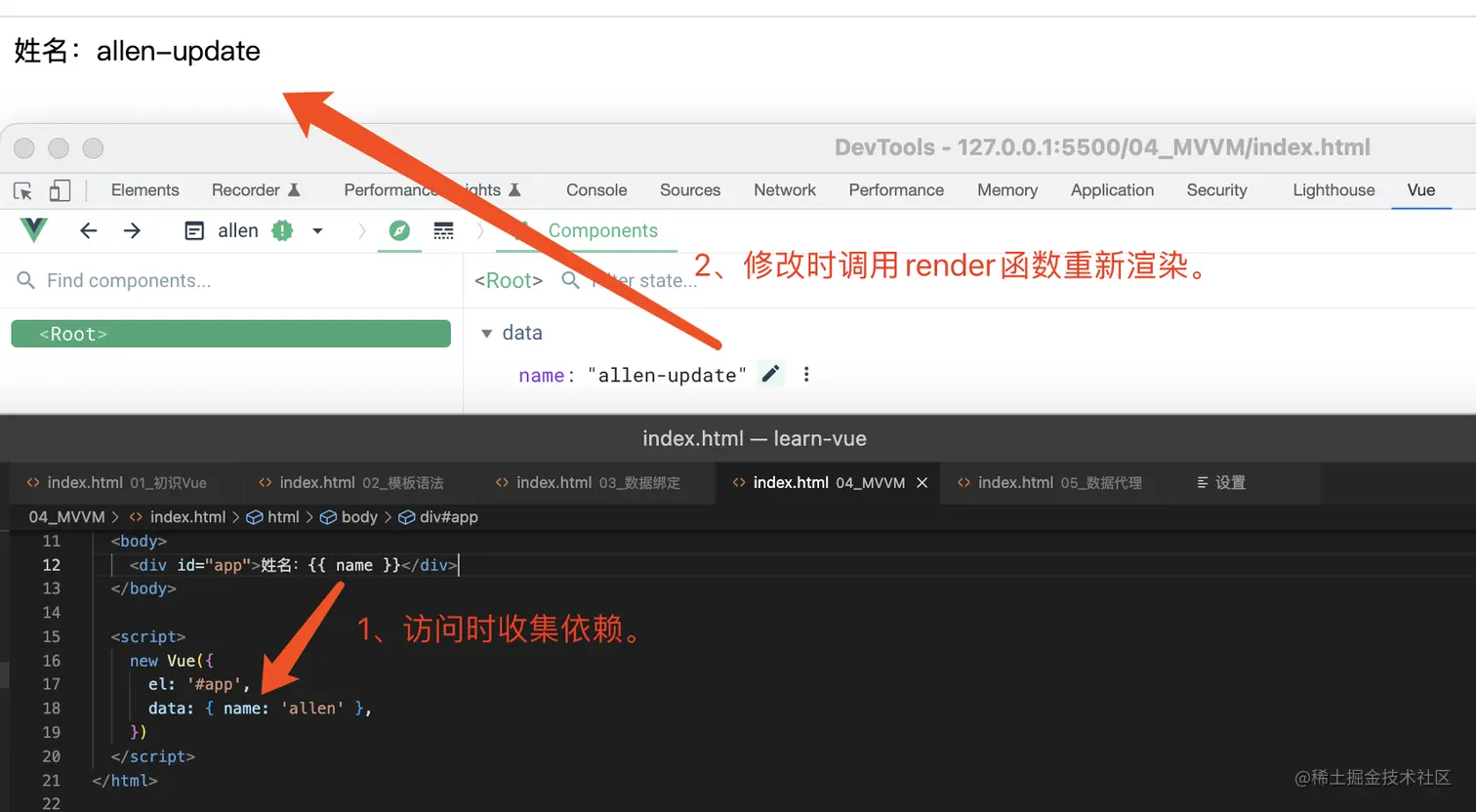
Task: Click the app icon beside allen
Action: point(195,230)
